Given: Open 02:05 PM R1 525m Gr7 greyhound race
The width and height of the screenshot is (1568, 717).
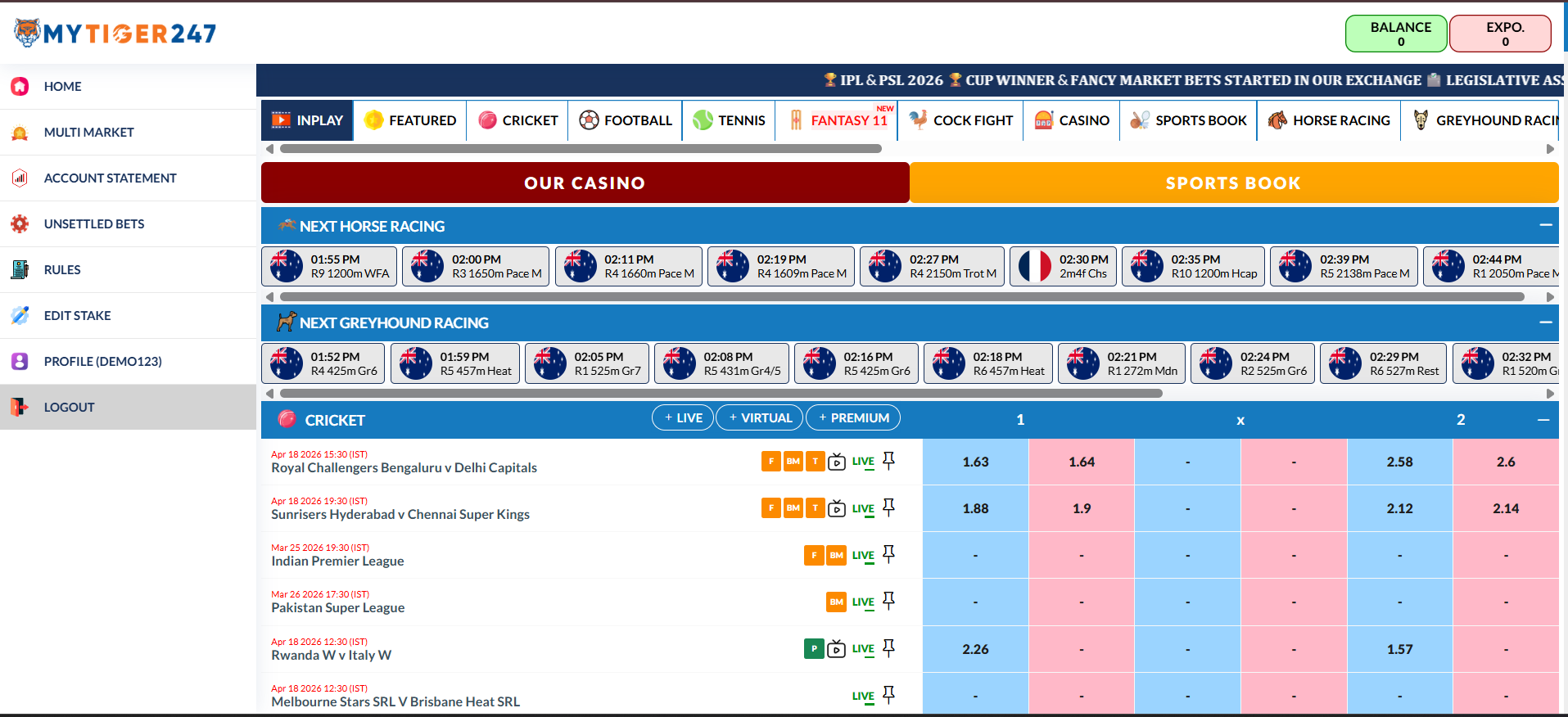Looking at the screenshot, I should (587, 363).
